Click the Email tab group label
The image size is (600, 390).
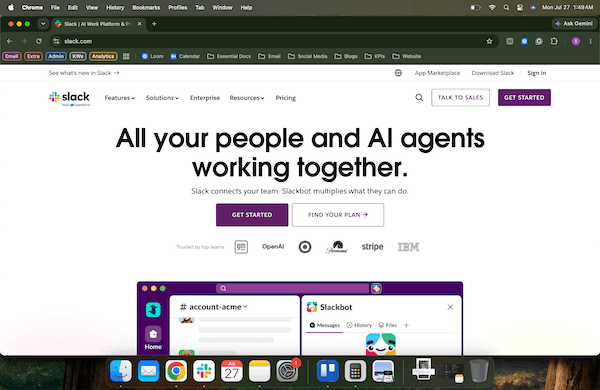pyautogui.click(x=12, y=56)
